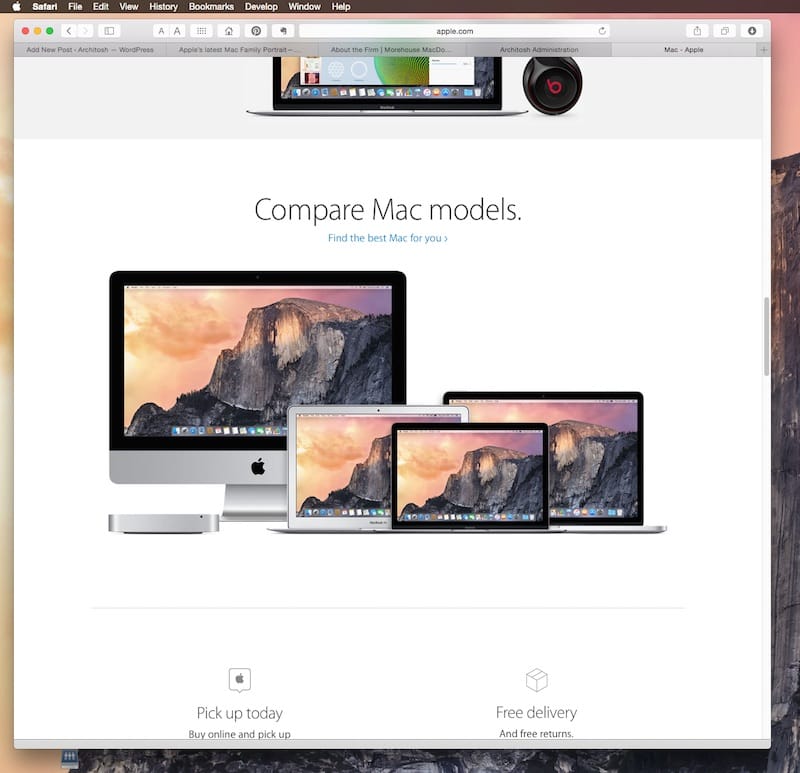Click Find the best Mac for you link
Image resolution: width=800 pixels, height=773 pixels.
388,238
